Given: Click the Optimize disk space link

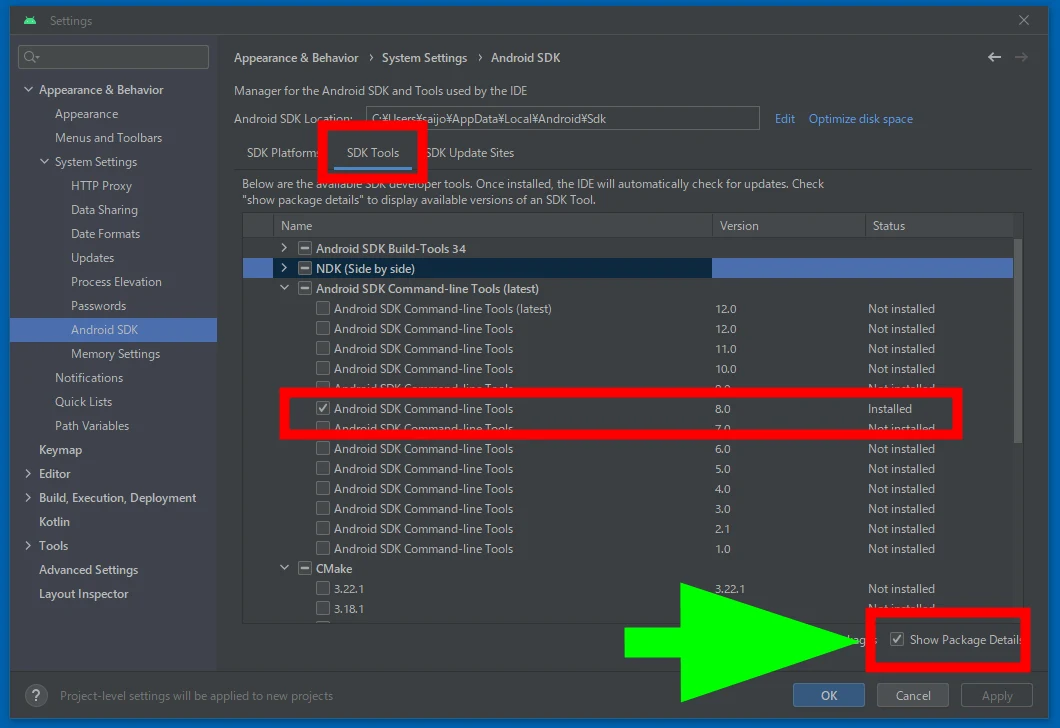Looking at the screenshot, I should 860,118.
